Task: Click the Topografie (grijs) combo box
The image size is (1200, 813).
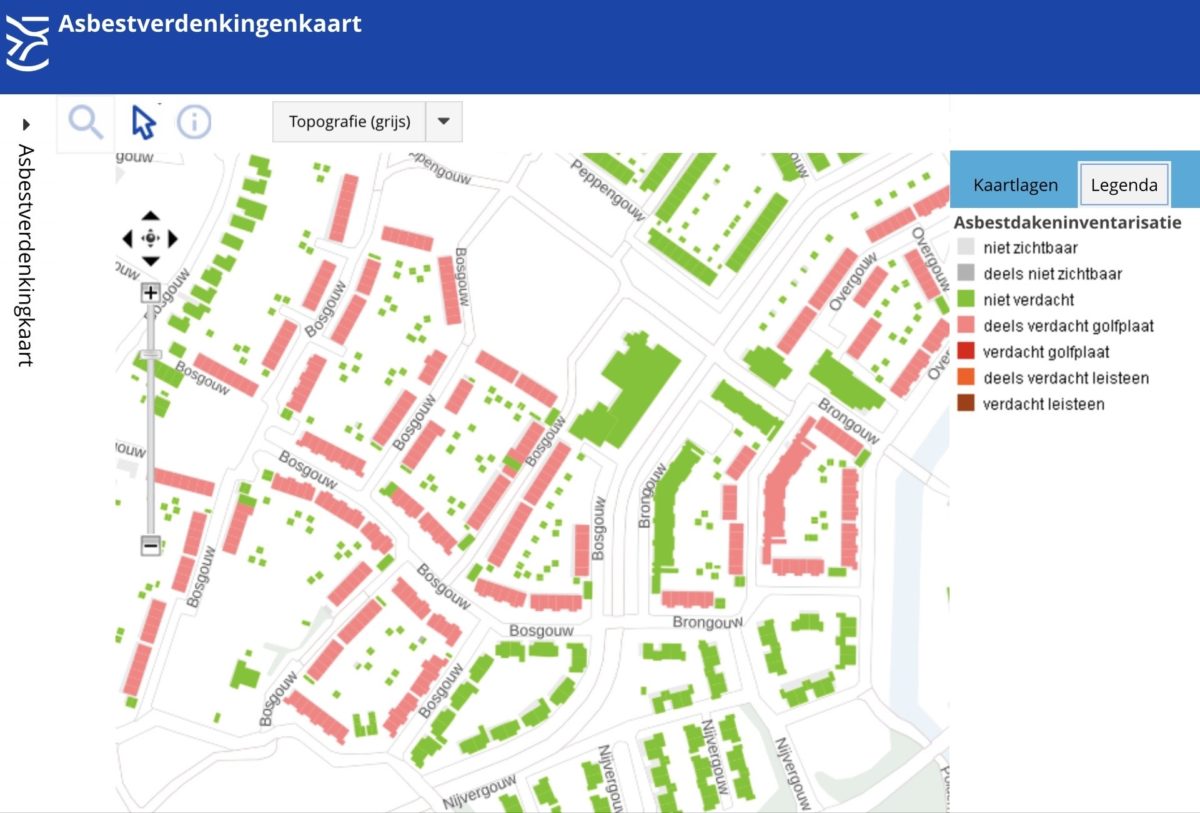Action: click(350, 121)
